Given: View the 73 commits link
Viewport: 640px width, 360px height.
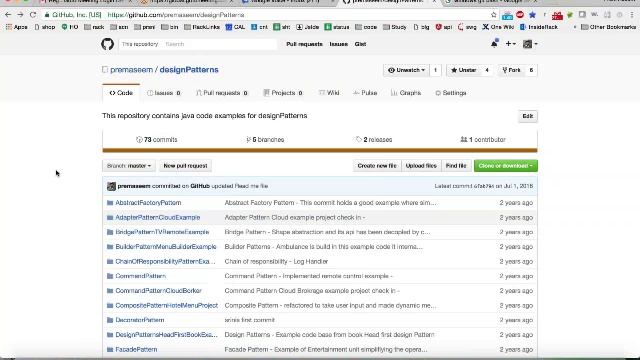Looking at the screenshot, I should point(157,140).
